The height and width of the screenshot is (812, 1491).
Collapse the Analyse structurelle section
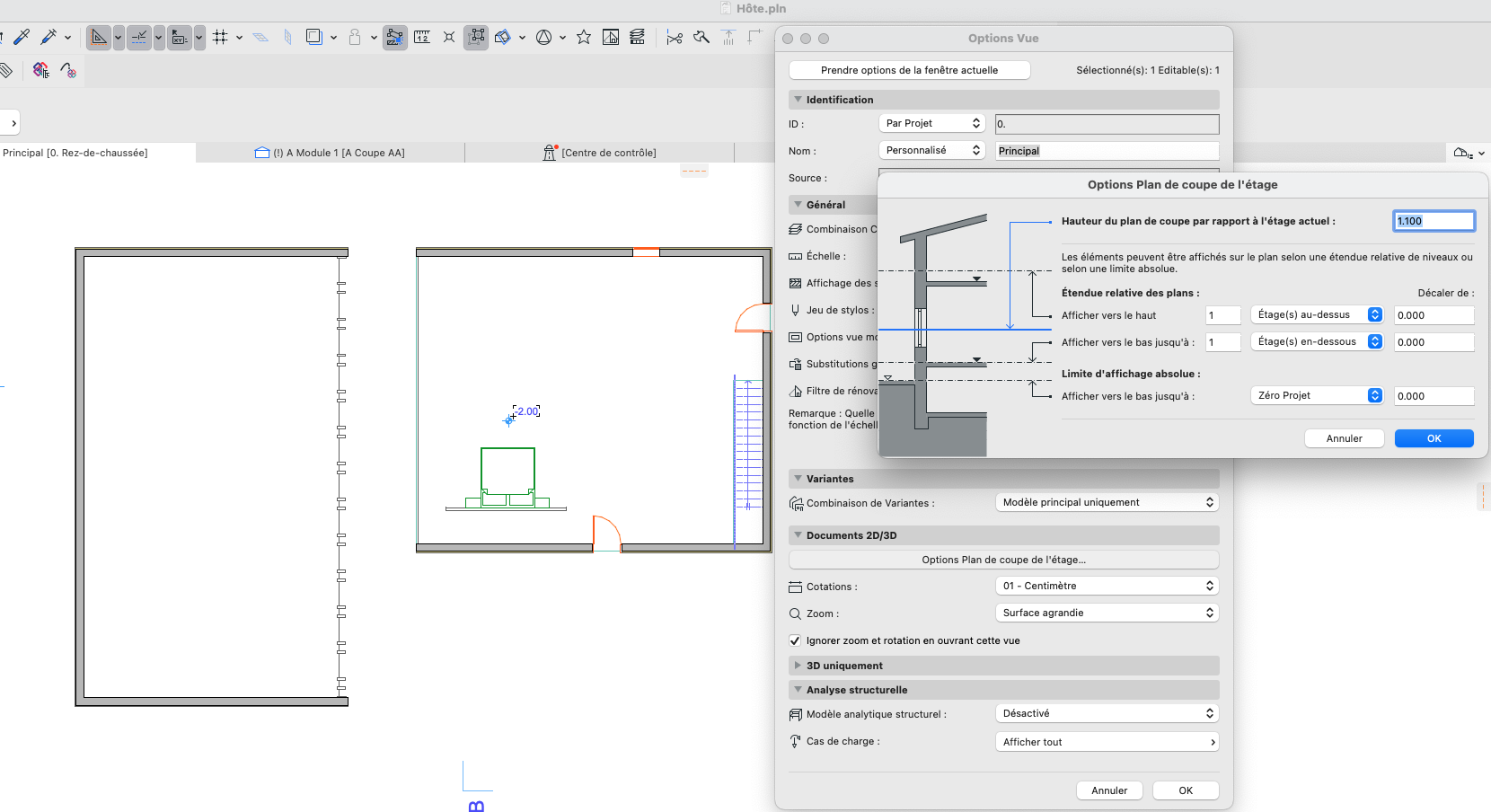point(798,690)
